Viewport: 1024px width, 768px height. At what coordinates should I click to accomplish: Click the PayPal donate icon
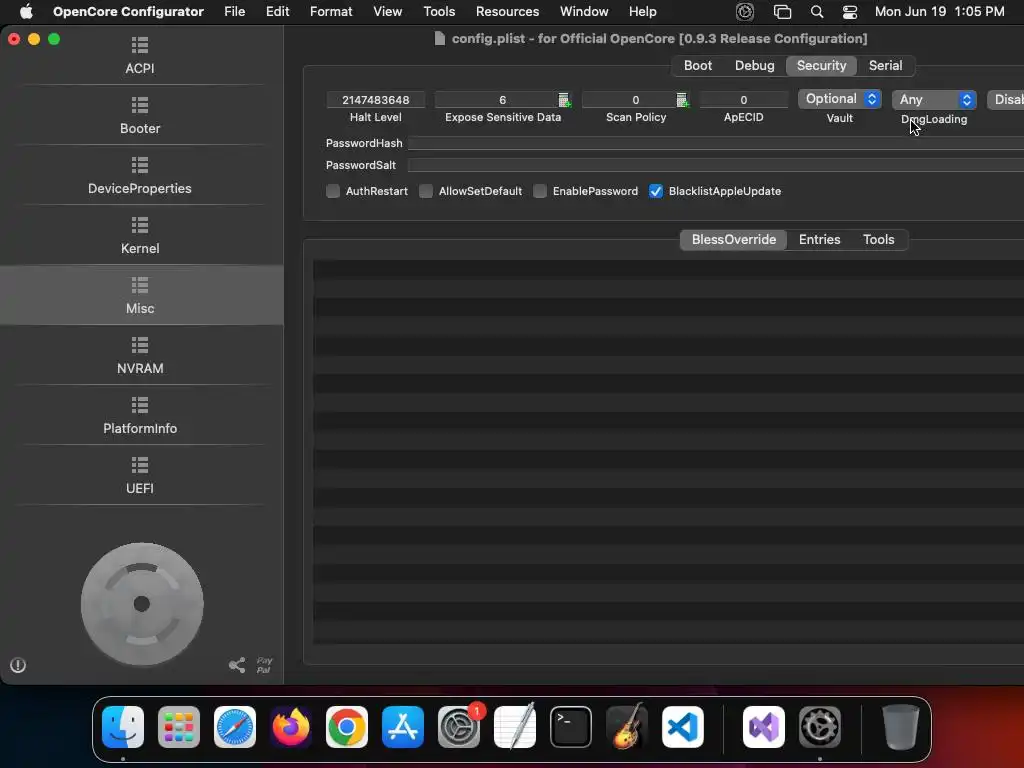264,665
